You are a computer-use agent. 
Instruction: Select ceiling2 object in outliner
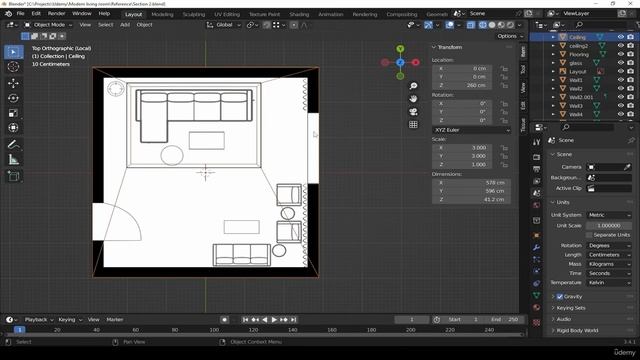click(x=578, y=46)
